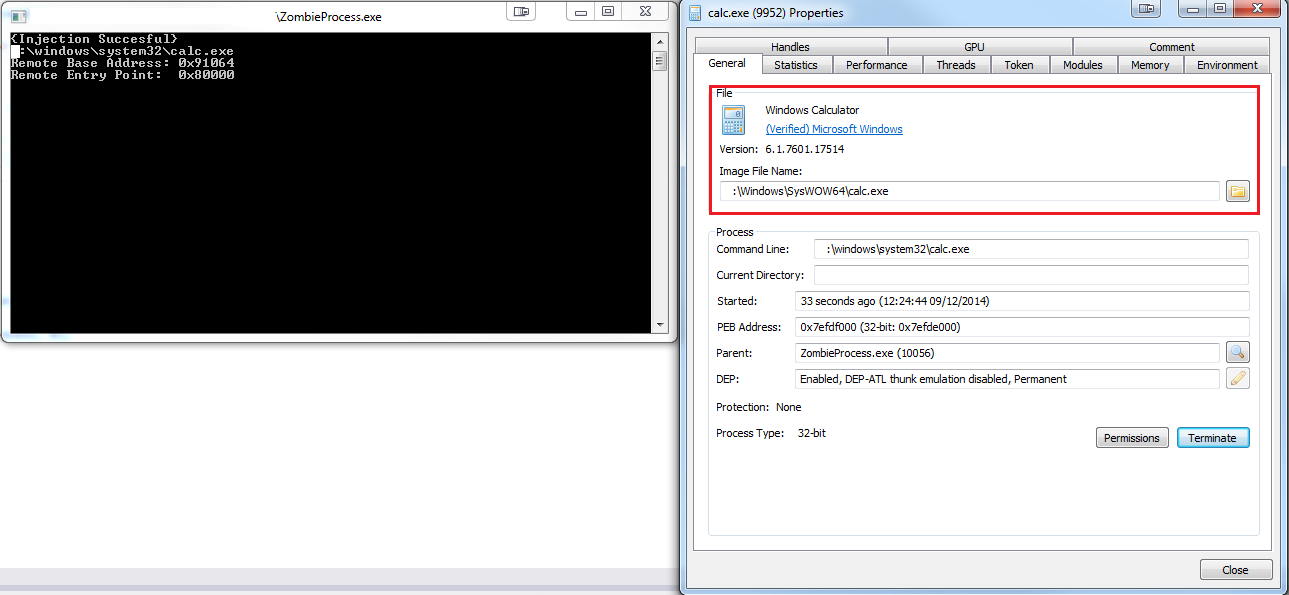Inspect the parent process with the magnifier icon
Viewport: 1289px width, 595px height.
(x=1238, y=352)
